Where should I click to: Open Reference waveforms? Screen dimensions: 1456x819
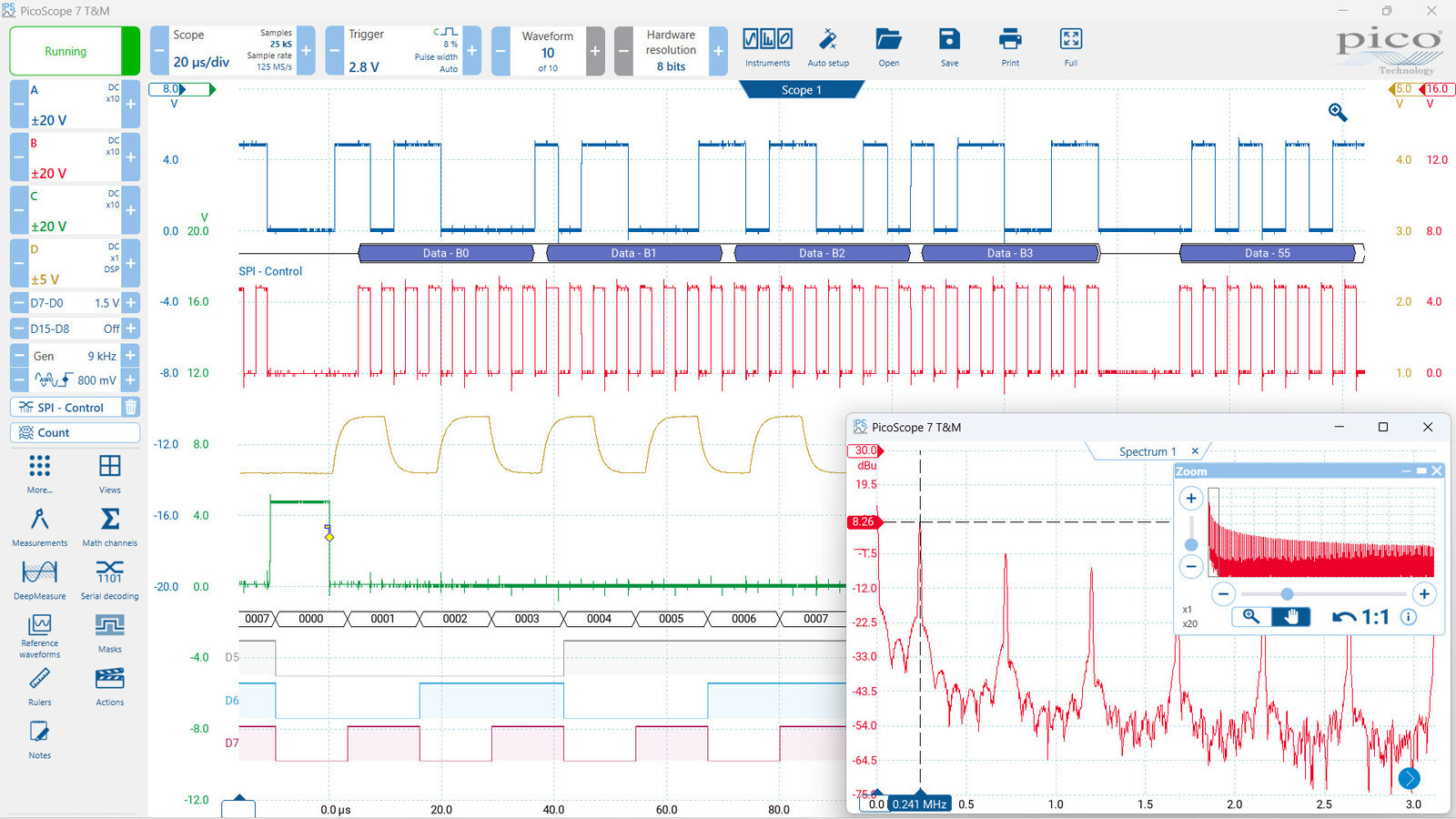pos(39,635)
